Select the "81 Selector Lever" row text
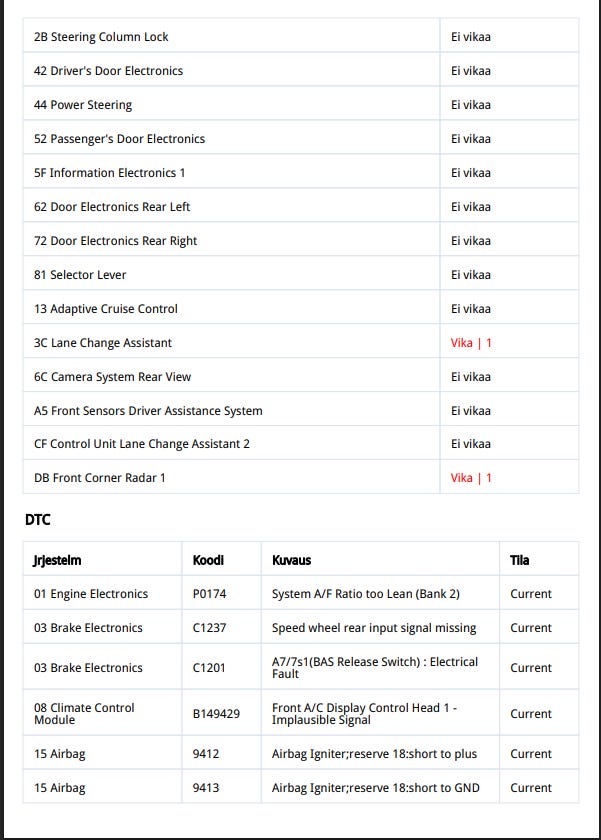 80,275
